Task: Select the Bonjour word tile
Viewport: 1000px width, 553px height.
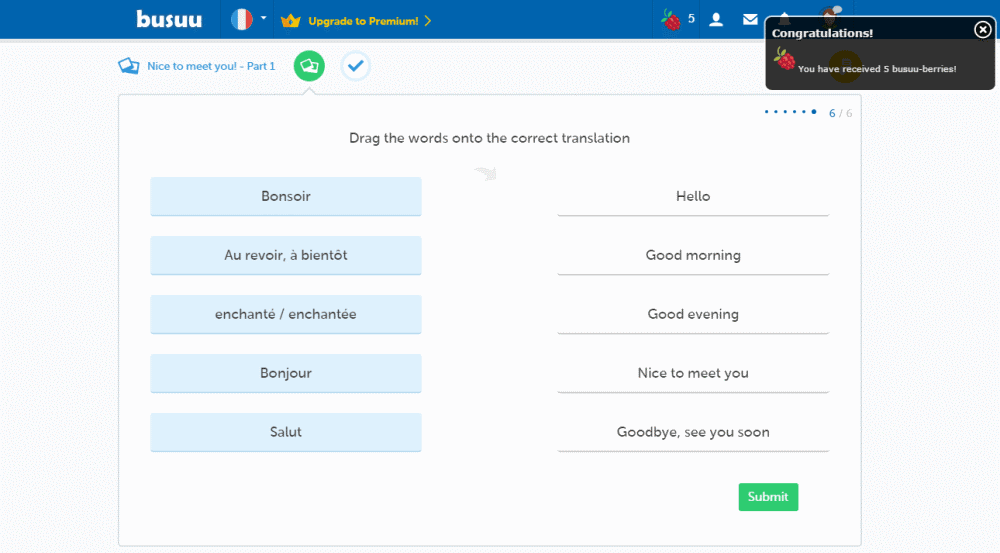Action: pyautogui.click(x=286, y=373)
